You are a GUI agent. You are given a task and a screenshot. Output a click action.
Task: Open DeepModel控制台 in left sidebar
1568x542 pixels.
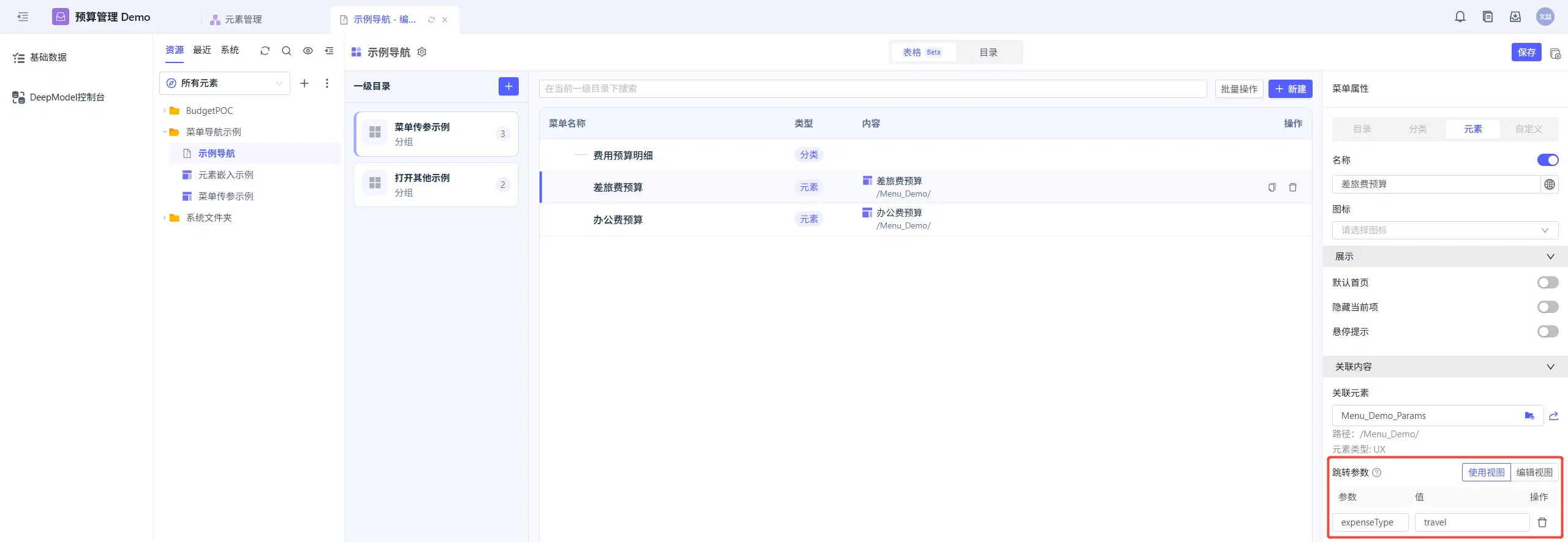click(67, 97)
